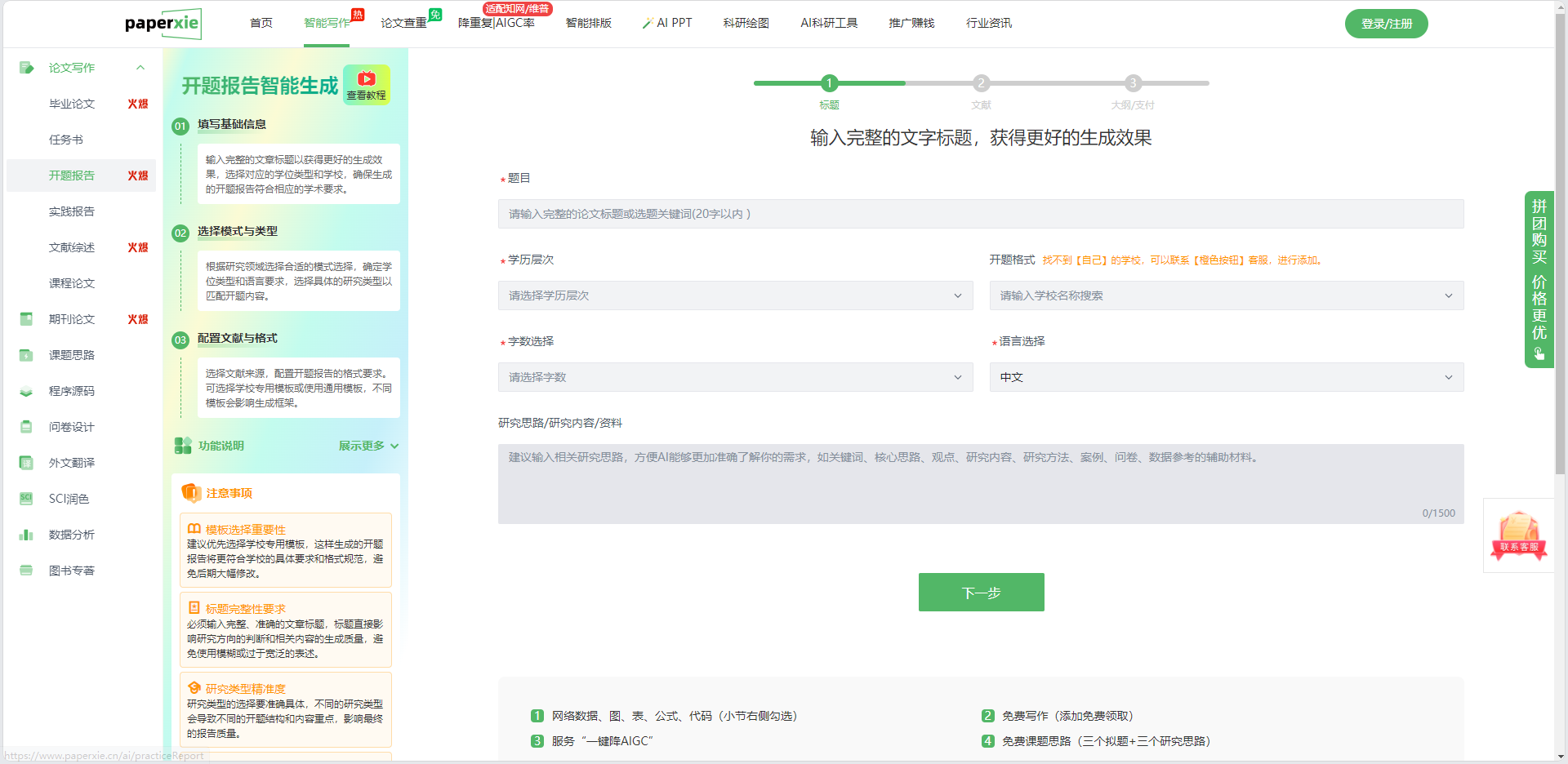Click the 问卷设计 sidebar icon
Image resolution: width=1568 pixels, height=764 pixels.
click(x=26, y=427)
